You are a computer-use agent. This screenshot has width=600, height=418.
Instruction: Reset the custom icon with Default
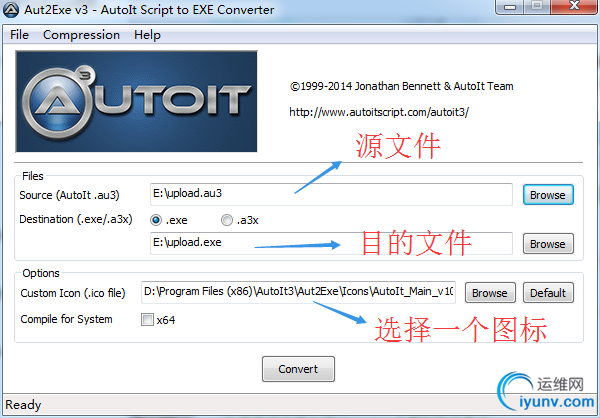pos(548,293)
